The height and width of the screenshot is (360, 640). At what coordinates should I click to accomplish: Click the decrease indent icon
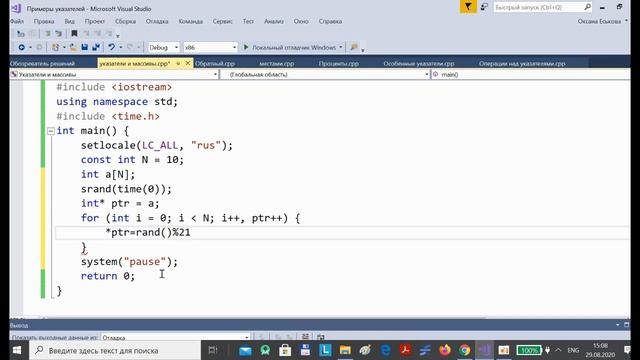47,33
